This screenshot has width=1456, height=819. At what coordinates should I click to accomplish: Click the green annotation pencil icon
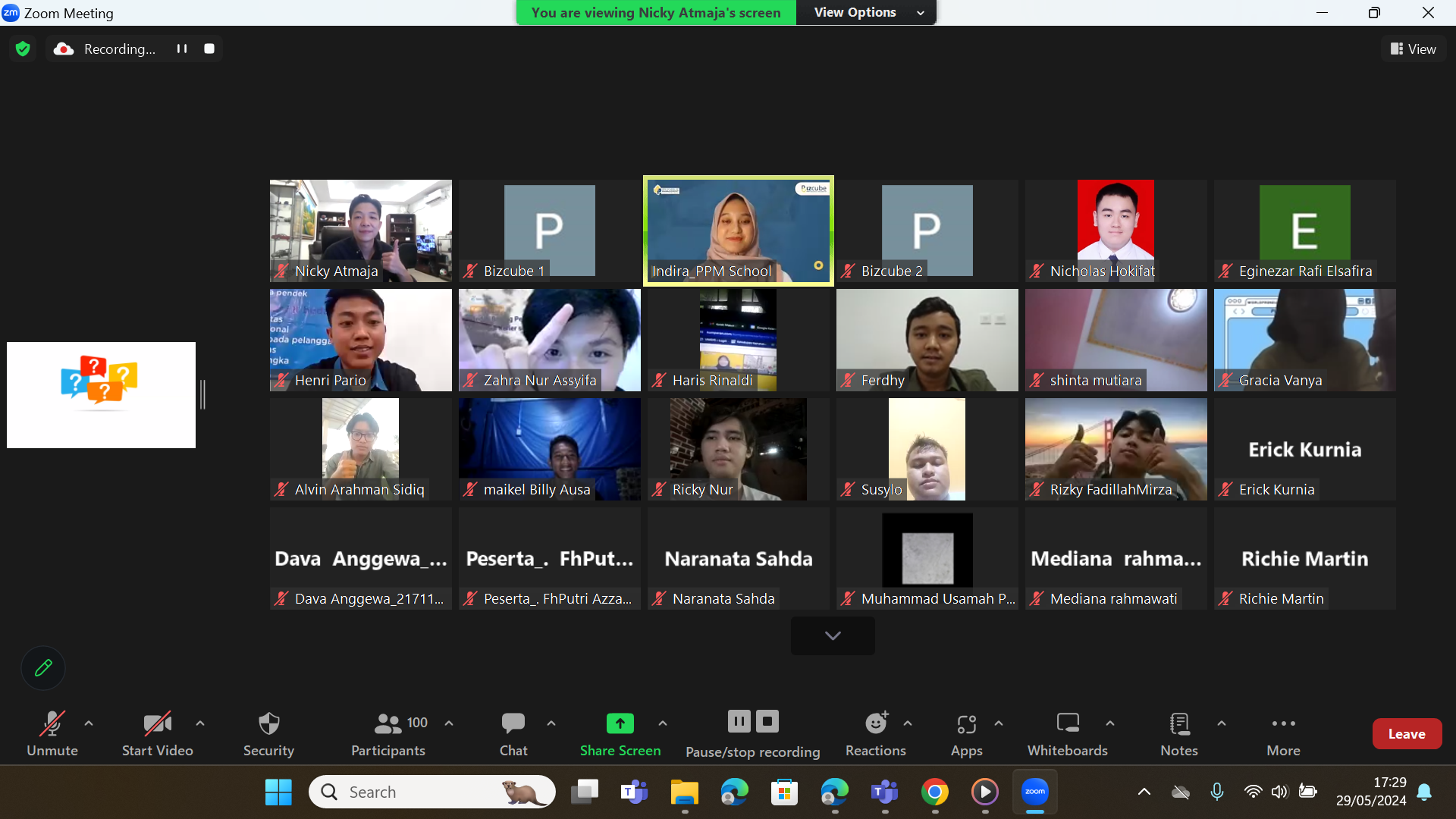pyautogui.click(x=43, y=668)
